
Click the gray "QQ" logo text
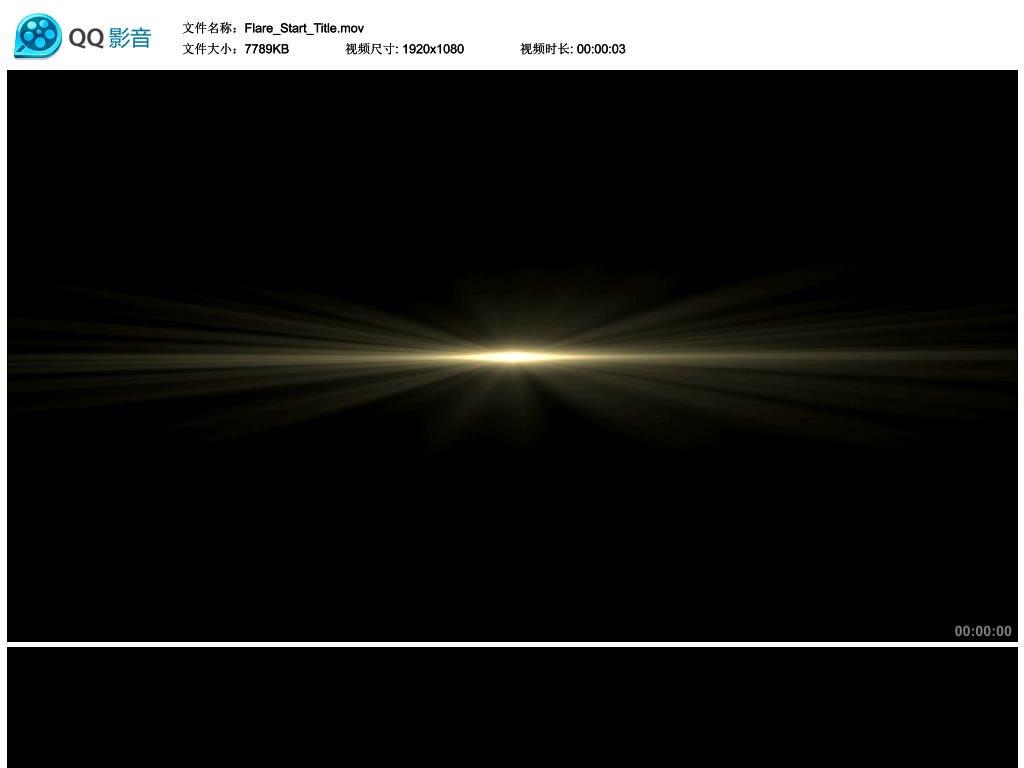(86, 38)
